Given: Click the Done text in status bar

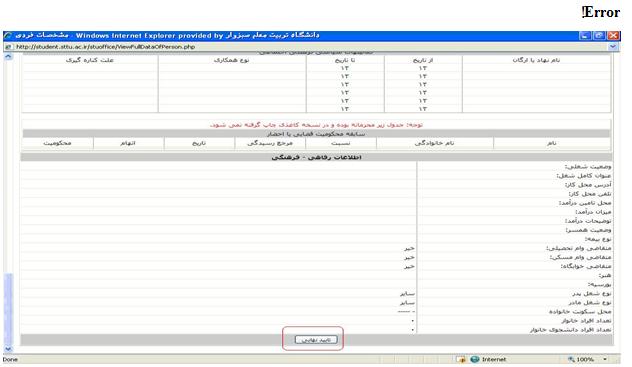Looking at the screenshot, I should pos(10,359).
